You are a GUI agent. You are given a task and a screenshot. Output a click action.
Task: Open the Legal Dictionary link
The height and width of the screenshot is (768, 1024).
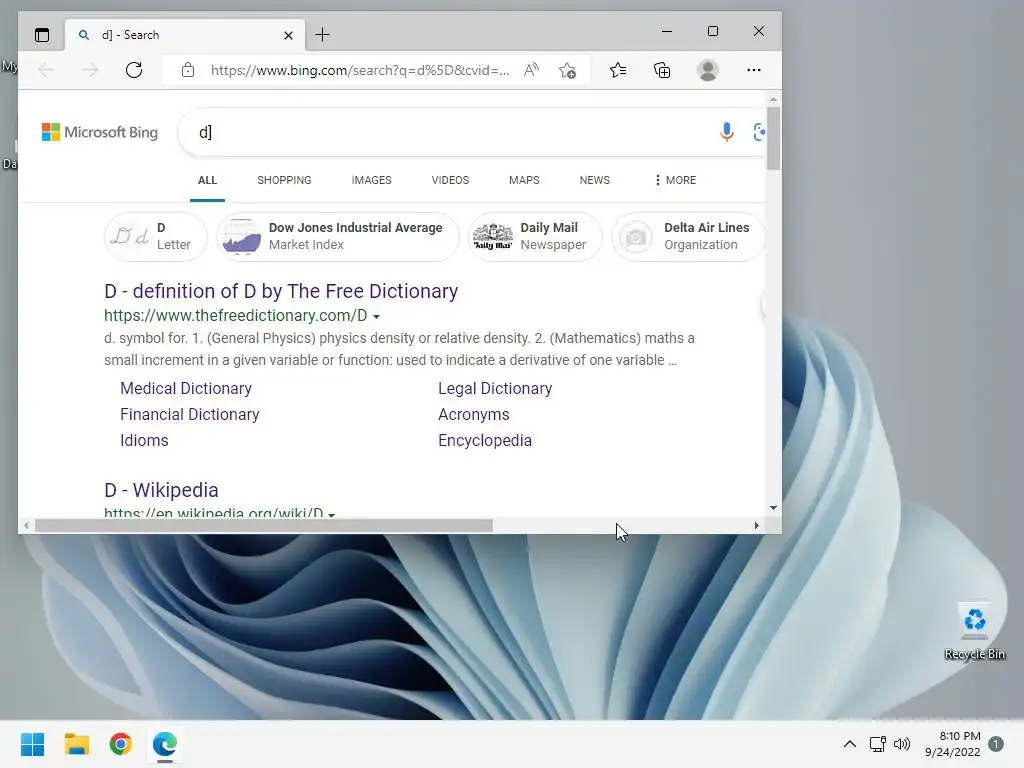495,389
